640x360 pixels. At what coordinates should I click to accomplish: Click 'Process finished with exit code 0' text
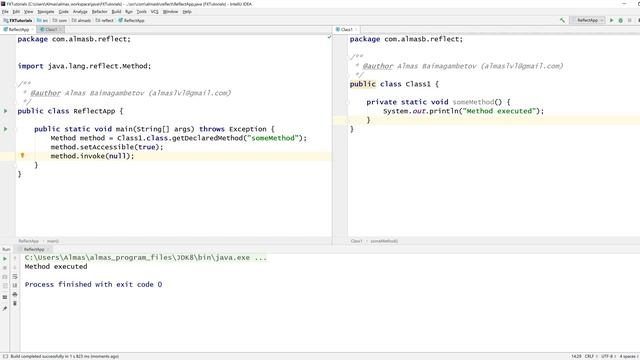coord(93,284)
